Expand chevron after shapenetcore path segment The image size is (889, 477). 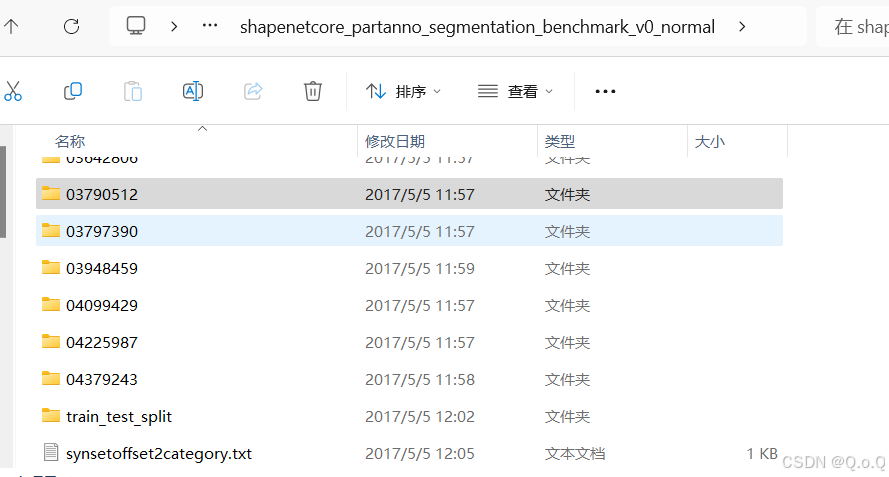coord(742,27)
